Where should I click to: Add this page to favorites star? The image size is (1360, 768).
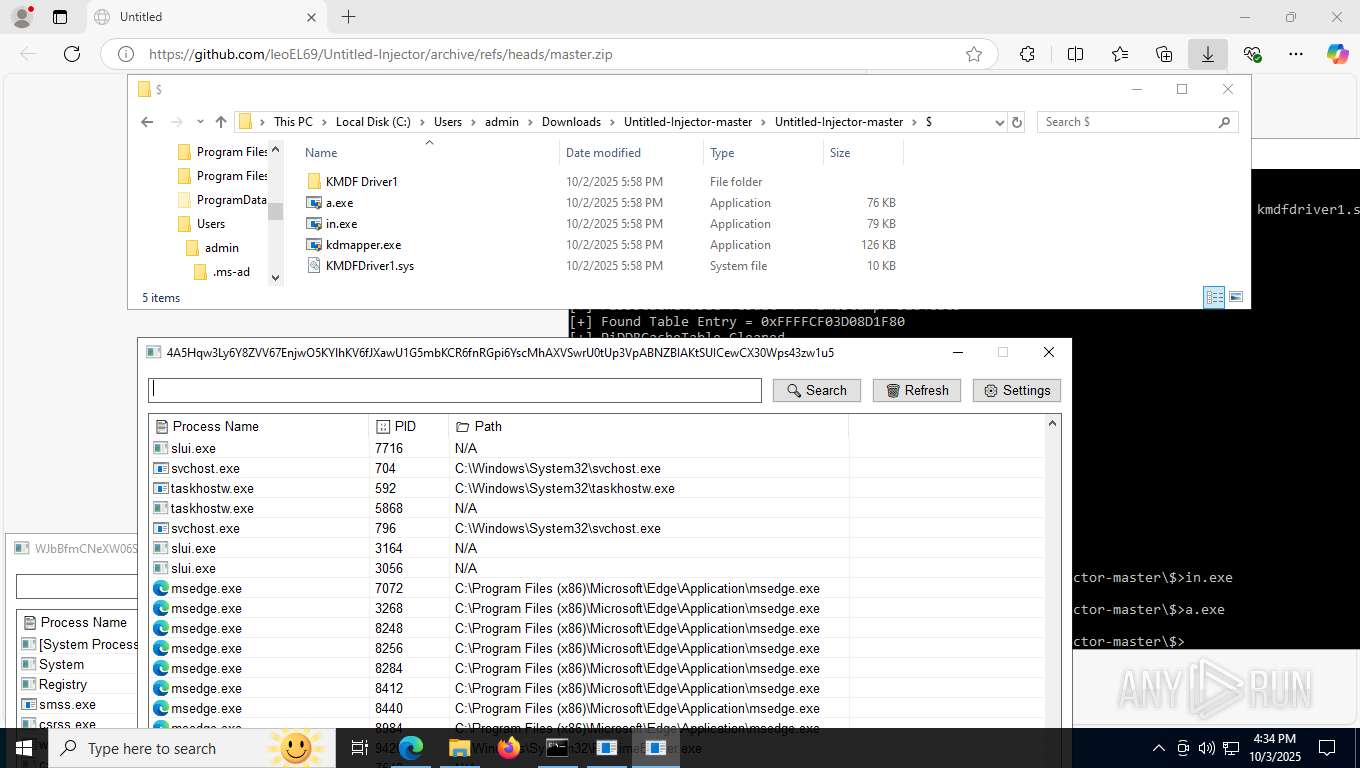pos(974,54)
